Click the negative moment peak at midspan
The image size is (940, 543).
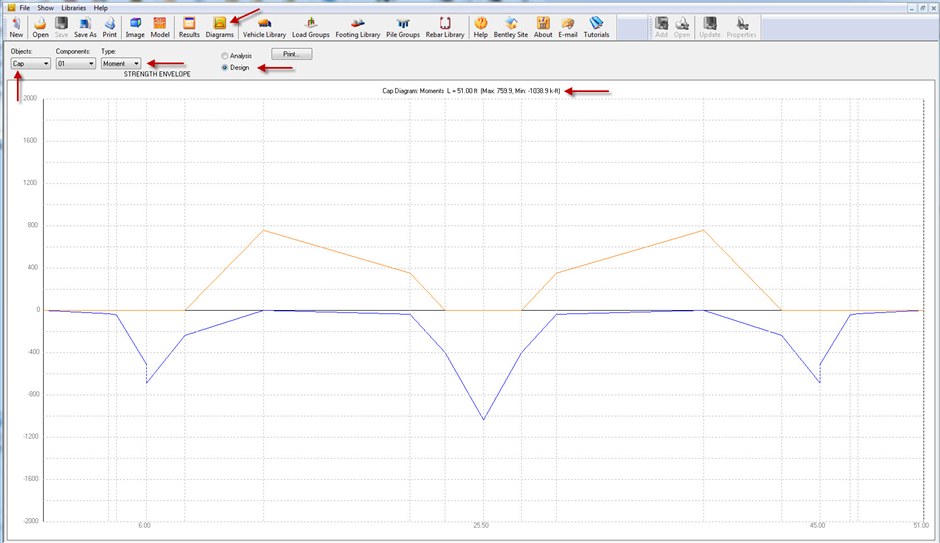tap(483, 419)
